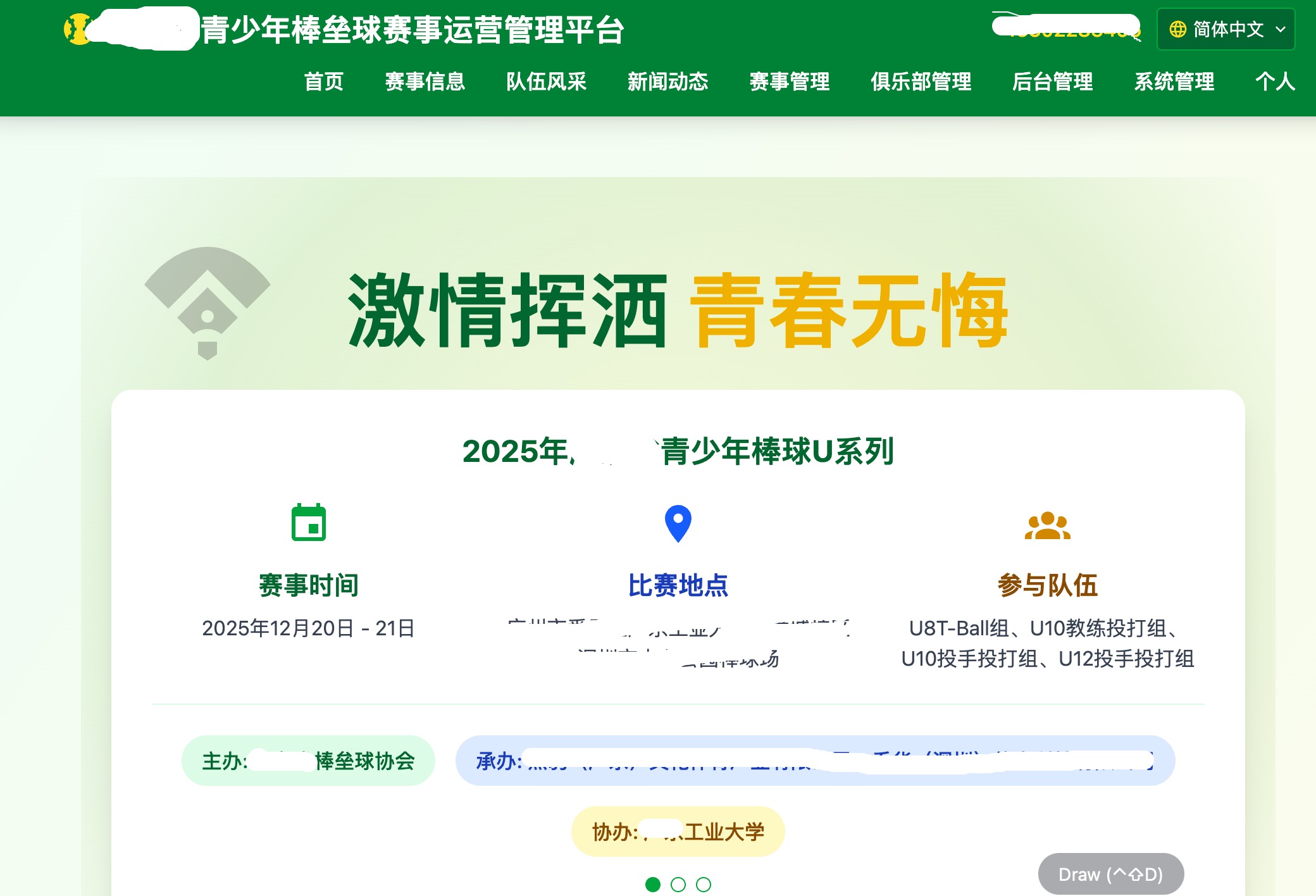Click the globe icon beside 简体中文
This screenshot has width=1316, height=896.
pyautogui.click(x=1177, y=29)
